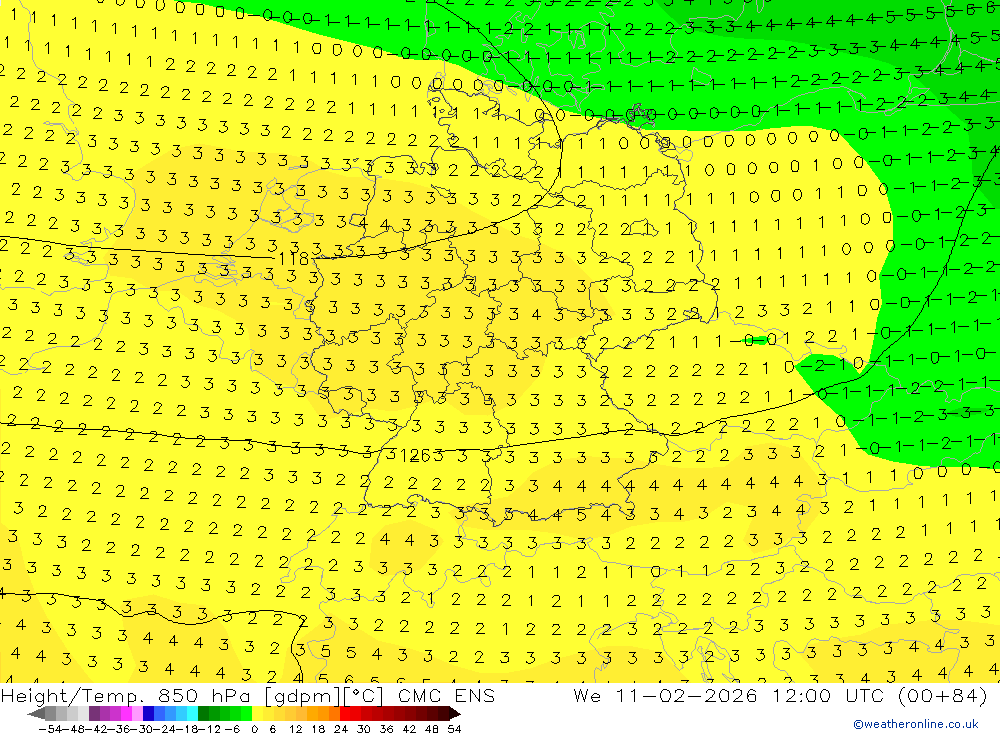Click the '118' height contour label
The width and height of the screenshot is (1000, 733).
pyautogui.click(x=294, y=258)
